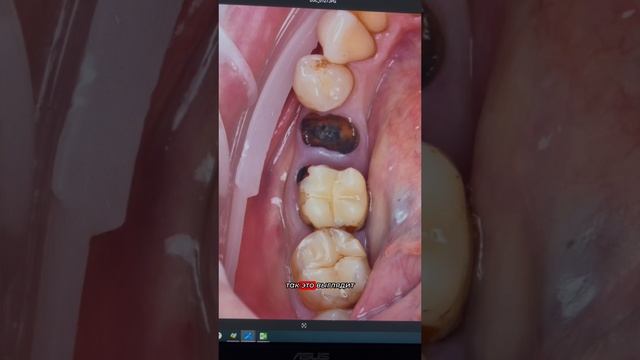
Task: Click the four-dot icon below the photo
Action: (304, 325)
